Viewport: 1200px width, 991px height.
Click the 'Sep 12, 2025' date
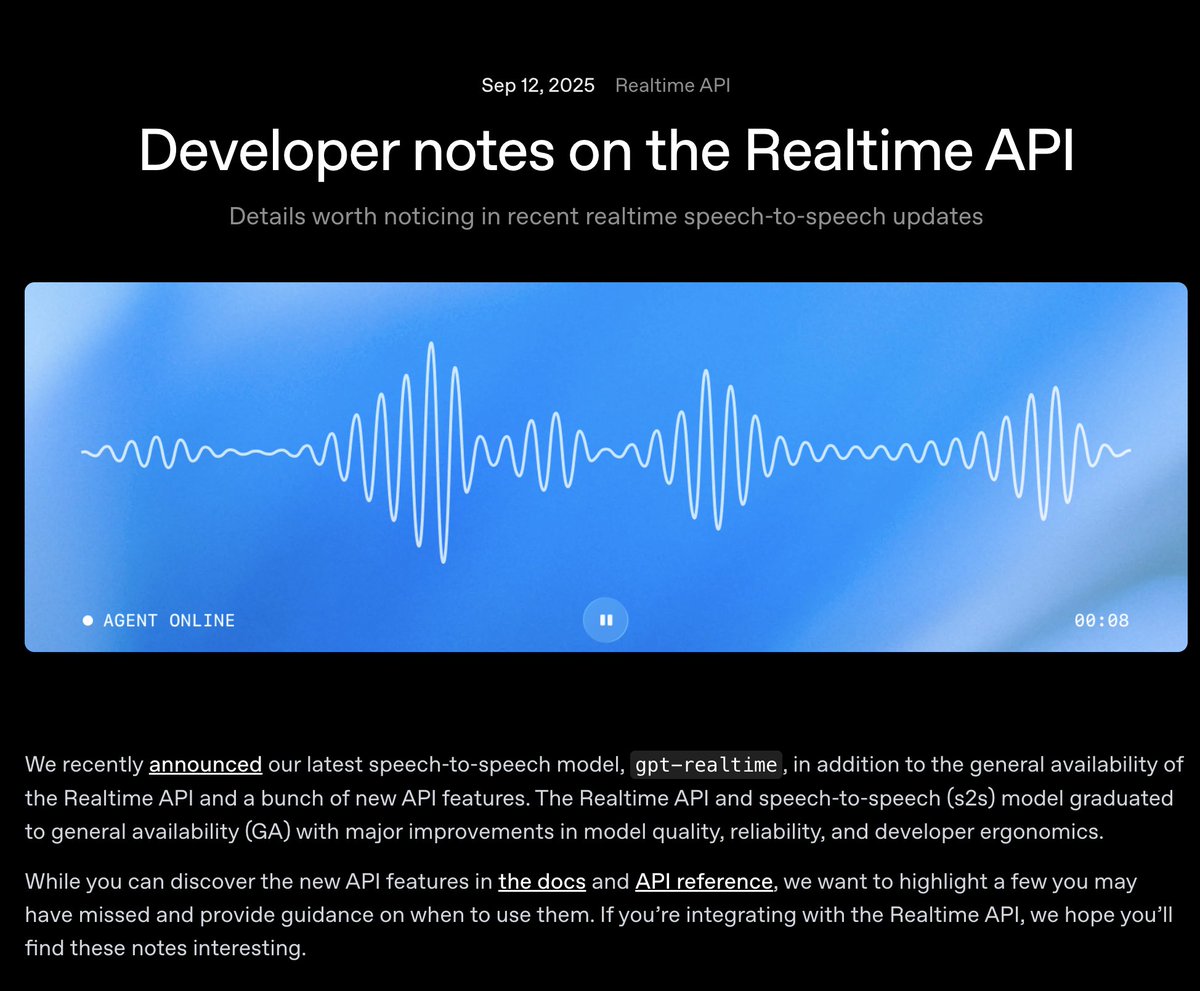coord(538,85)
